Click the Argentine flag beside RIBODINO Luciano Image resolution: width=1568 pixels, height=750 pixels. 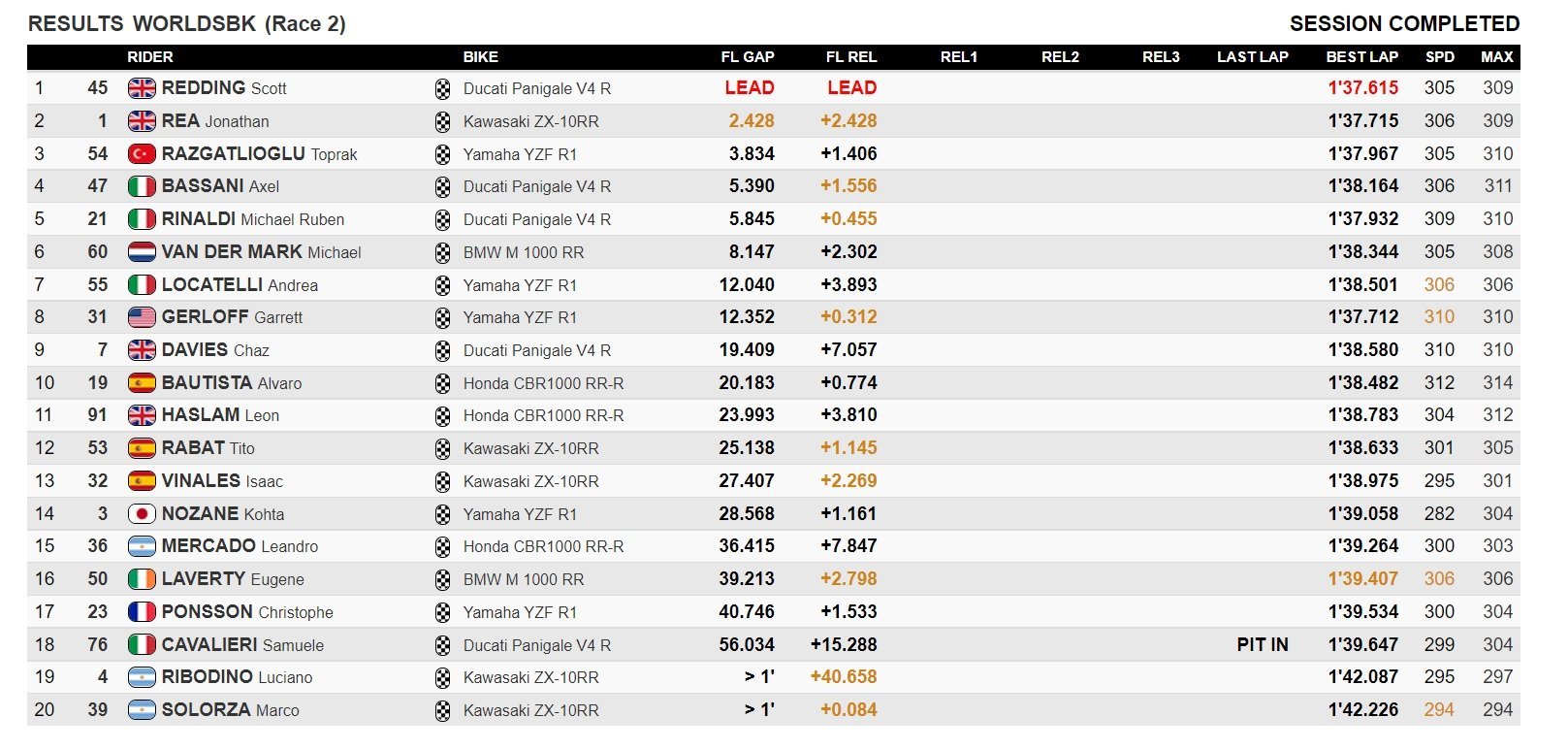click(142, 677)
